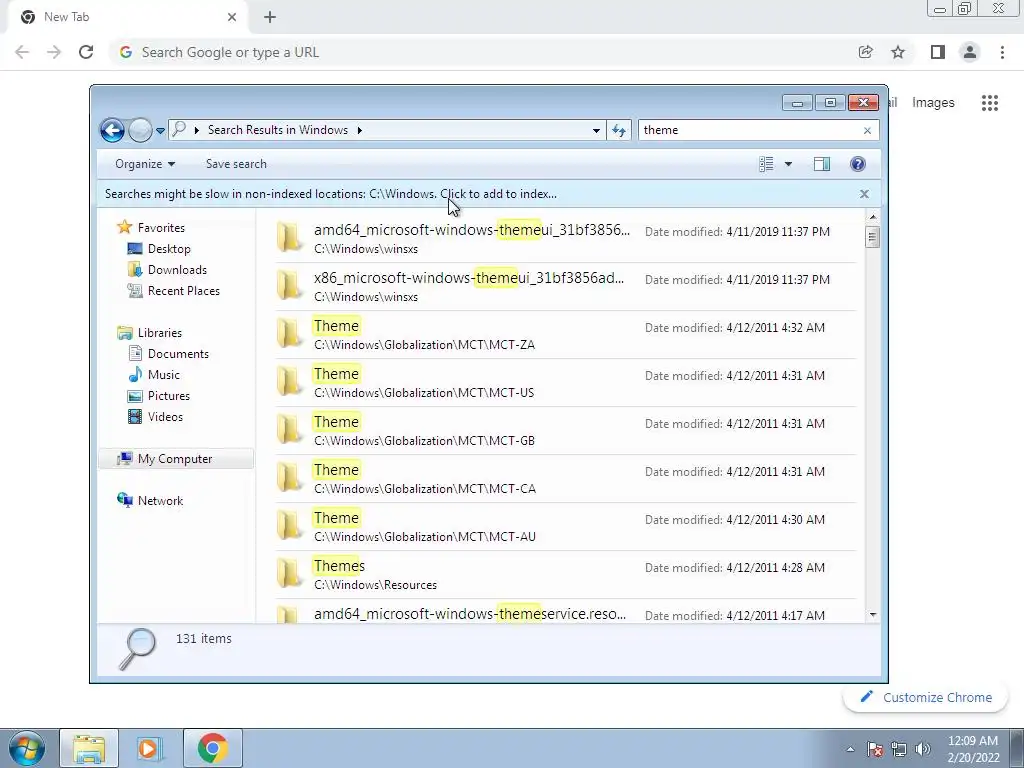The height and width of the screenshot is (768, 1024).
Task: Open Chrome three-dot menu
Action: pyautogui.click(x=1002, y=52)
